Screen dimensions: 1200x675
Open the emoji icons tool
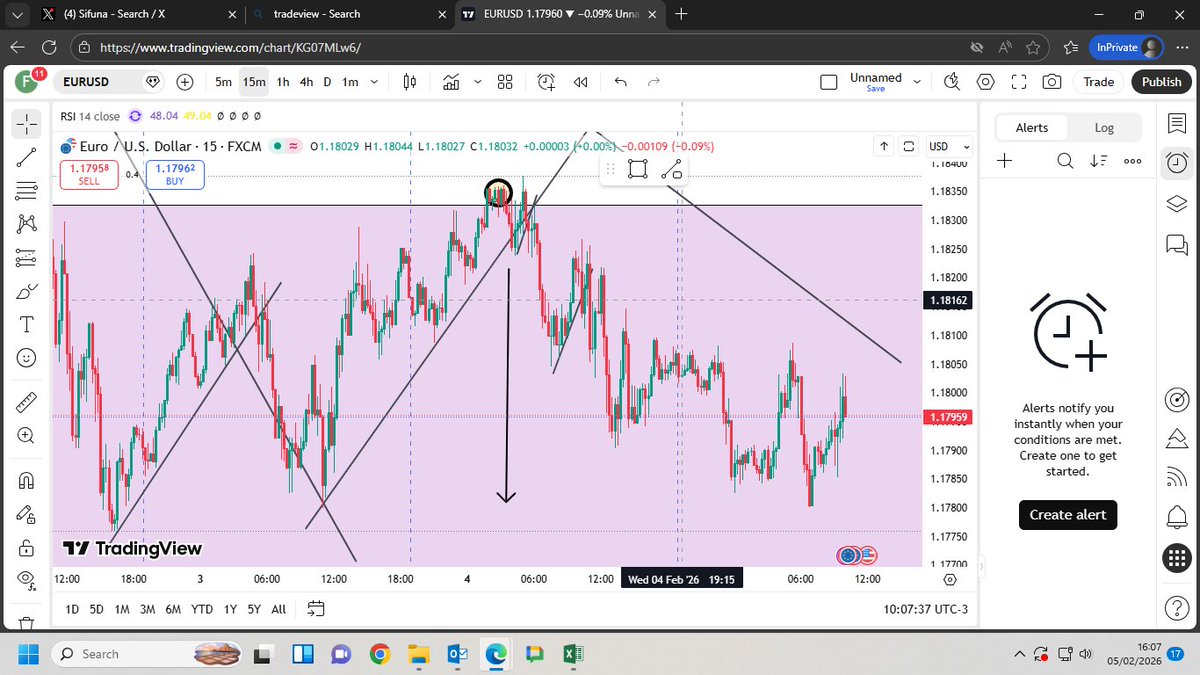(x=27, y=358)
